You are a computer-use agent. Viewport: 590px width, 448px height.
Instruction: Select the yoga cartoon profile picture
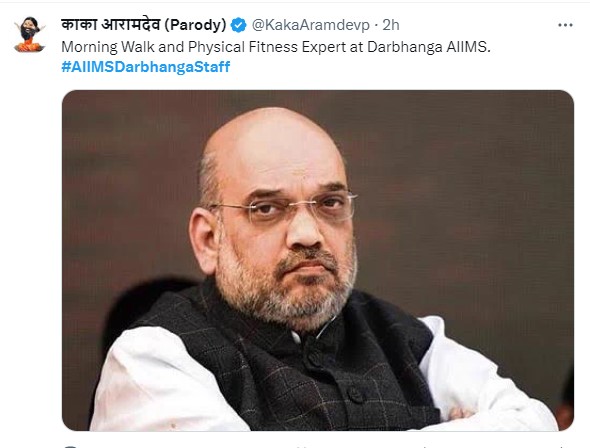(29, 35)
